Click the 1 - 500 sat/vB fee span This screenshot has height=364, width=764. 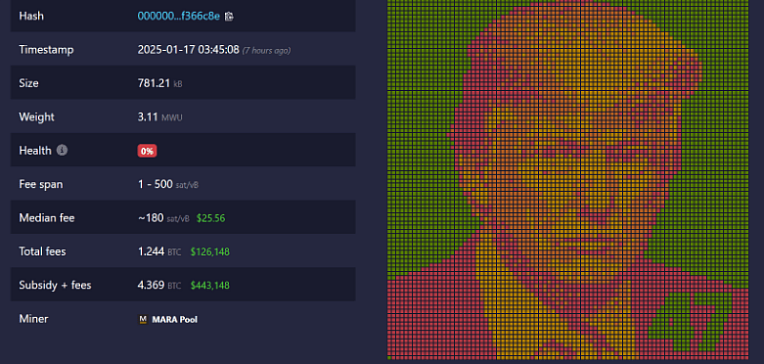point(168,184)
